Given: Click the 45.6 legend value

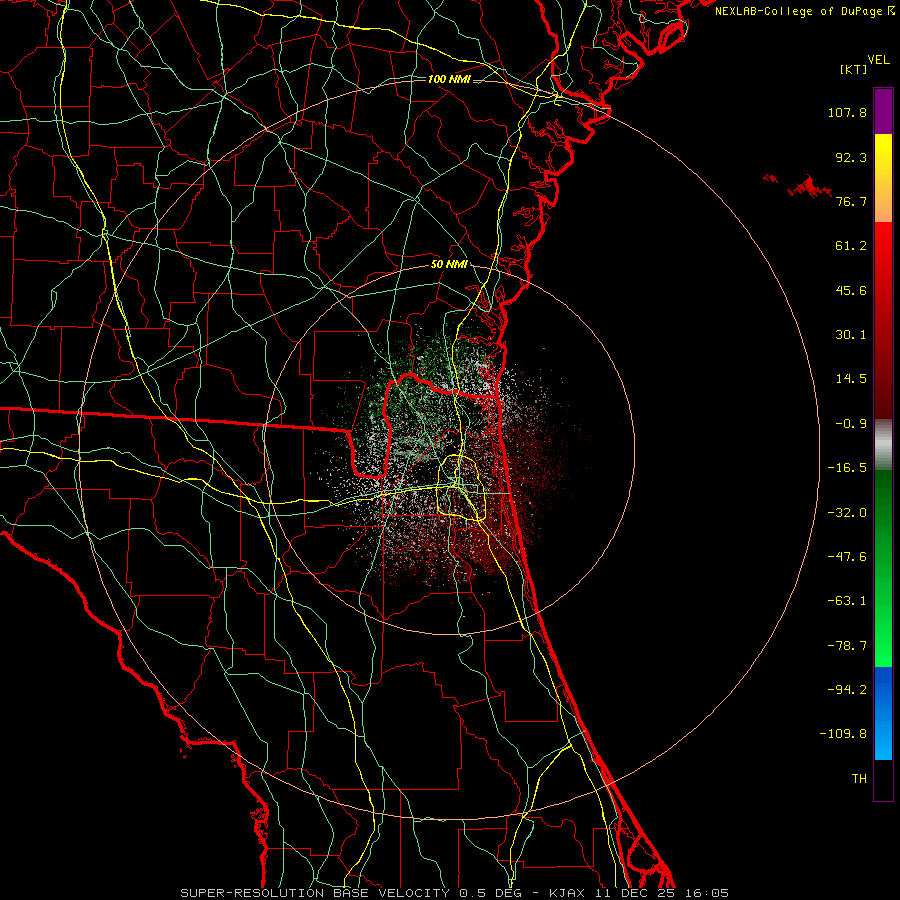Looking at the screenshot, I should [851, 290].
